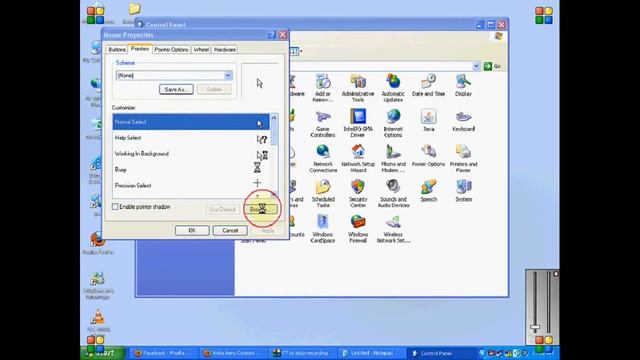Click the Go button in Control Panel

click(x=492, y=66)
